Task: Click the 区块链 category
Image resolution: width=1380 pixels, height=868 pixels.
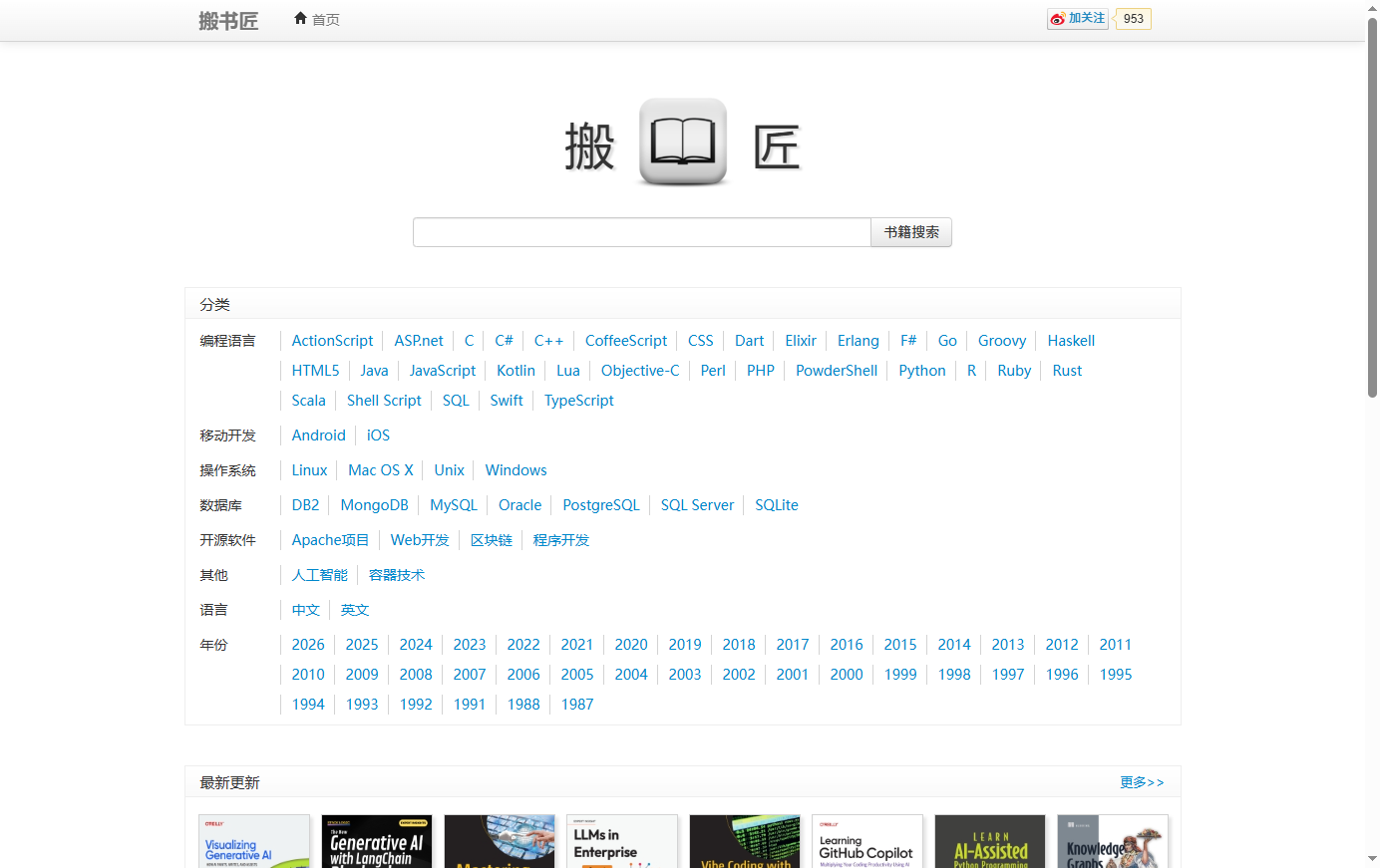Action: pyautogui.click(x=492, y=540)
